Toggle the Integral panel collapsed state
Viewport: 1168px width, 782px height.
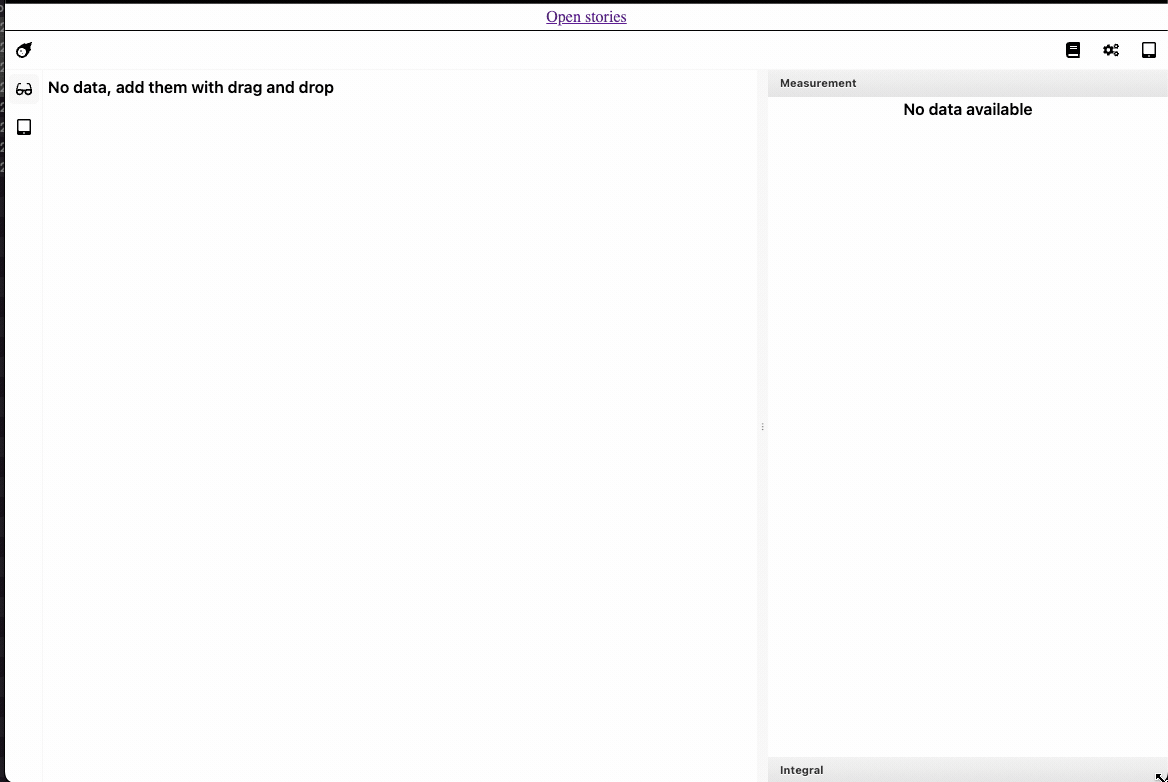click(x=802, y=770)
